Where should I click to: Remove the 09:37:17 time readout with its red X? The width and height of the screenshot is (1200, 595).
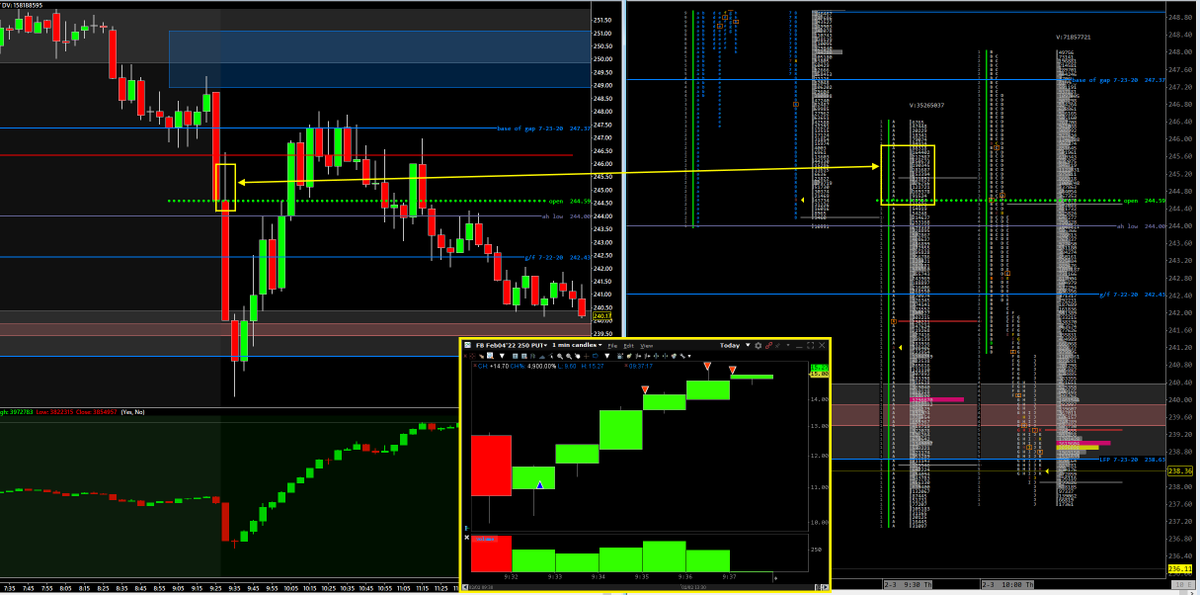click(x=626, y=366)
